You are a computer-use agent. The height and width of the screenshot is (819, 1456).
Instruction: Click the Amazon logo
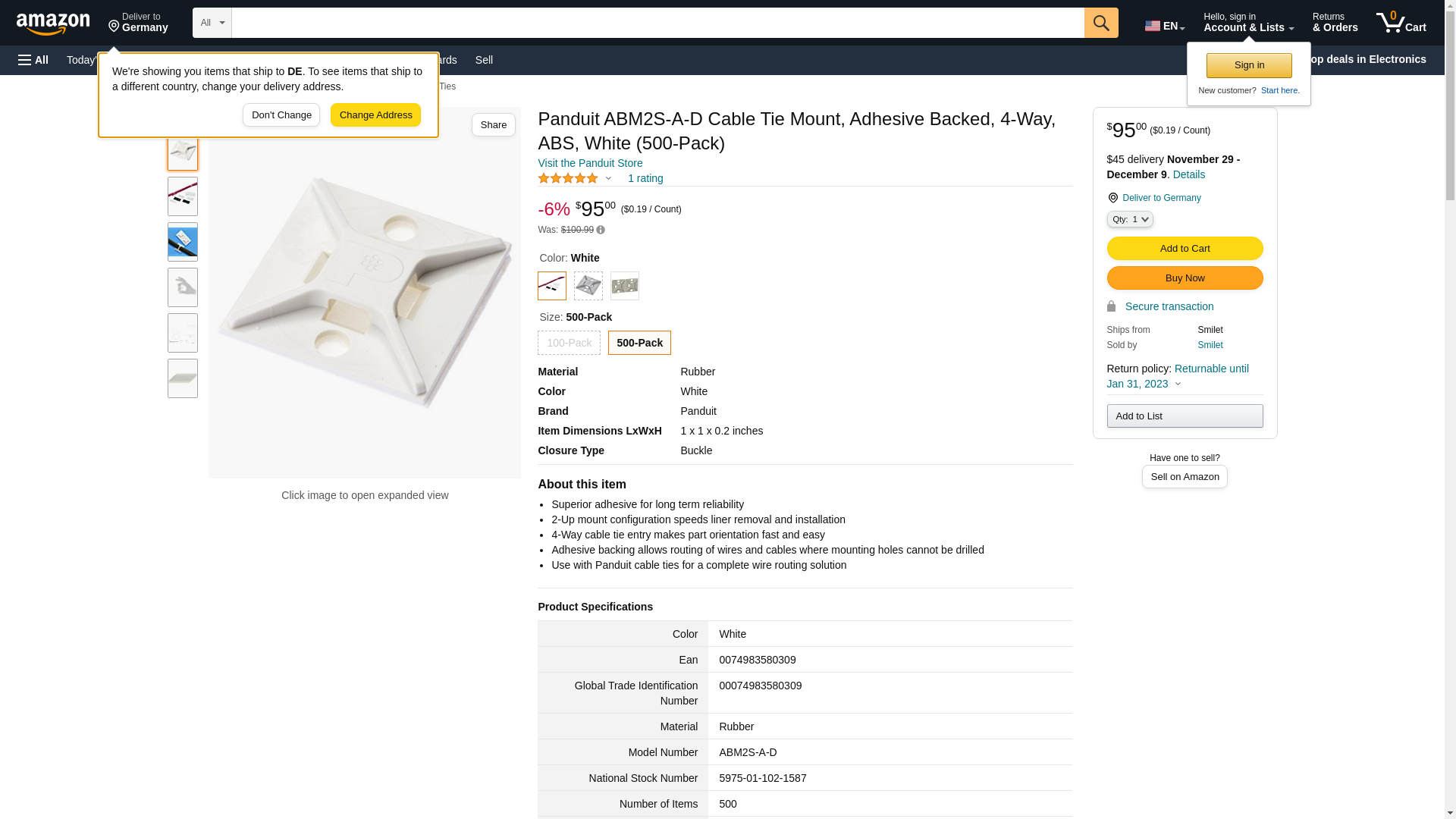(53, 24)
